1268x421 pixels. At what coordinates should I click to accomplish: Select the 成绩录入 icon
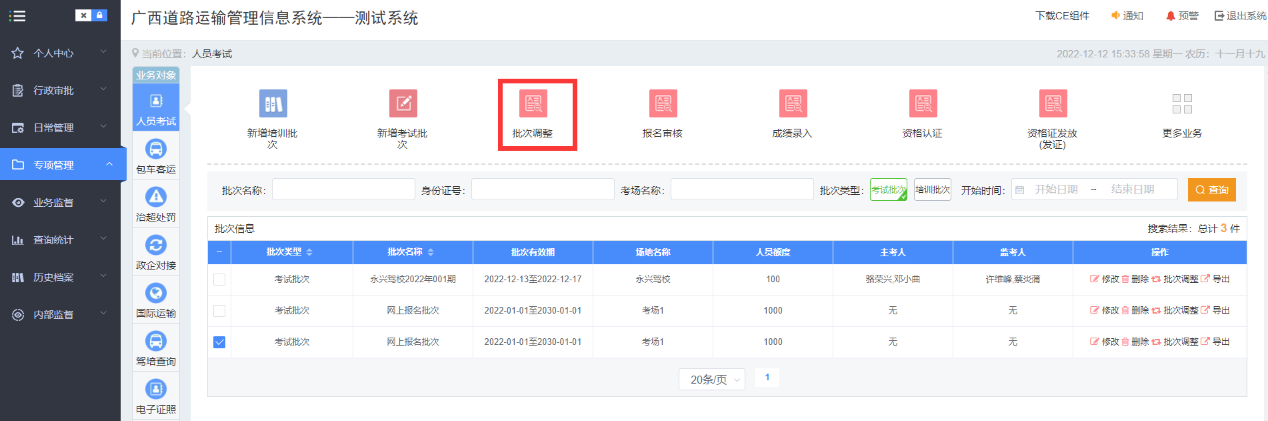point(792,104)
